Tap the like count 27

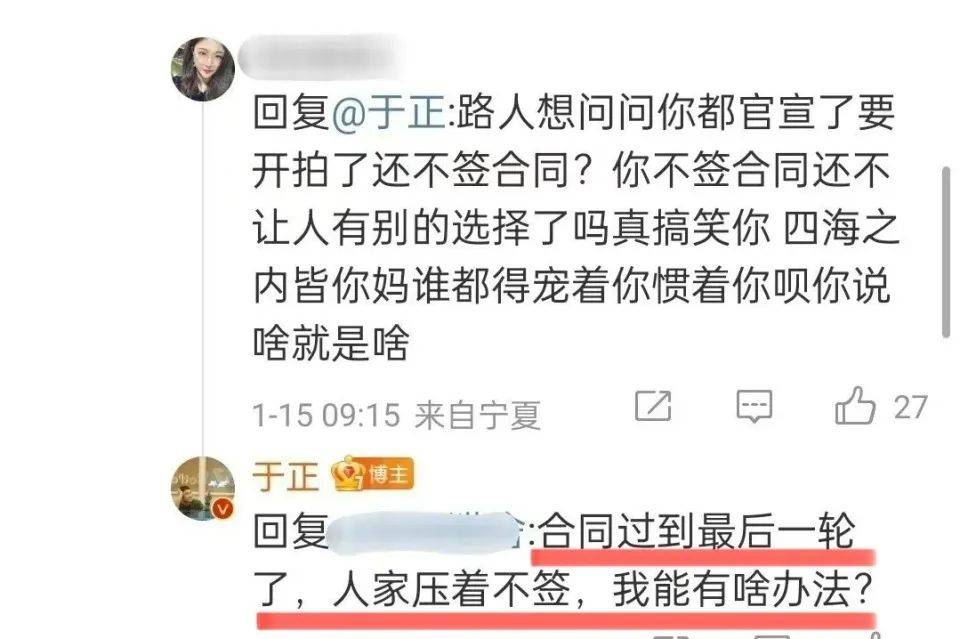[x=910, y=408]
